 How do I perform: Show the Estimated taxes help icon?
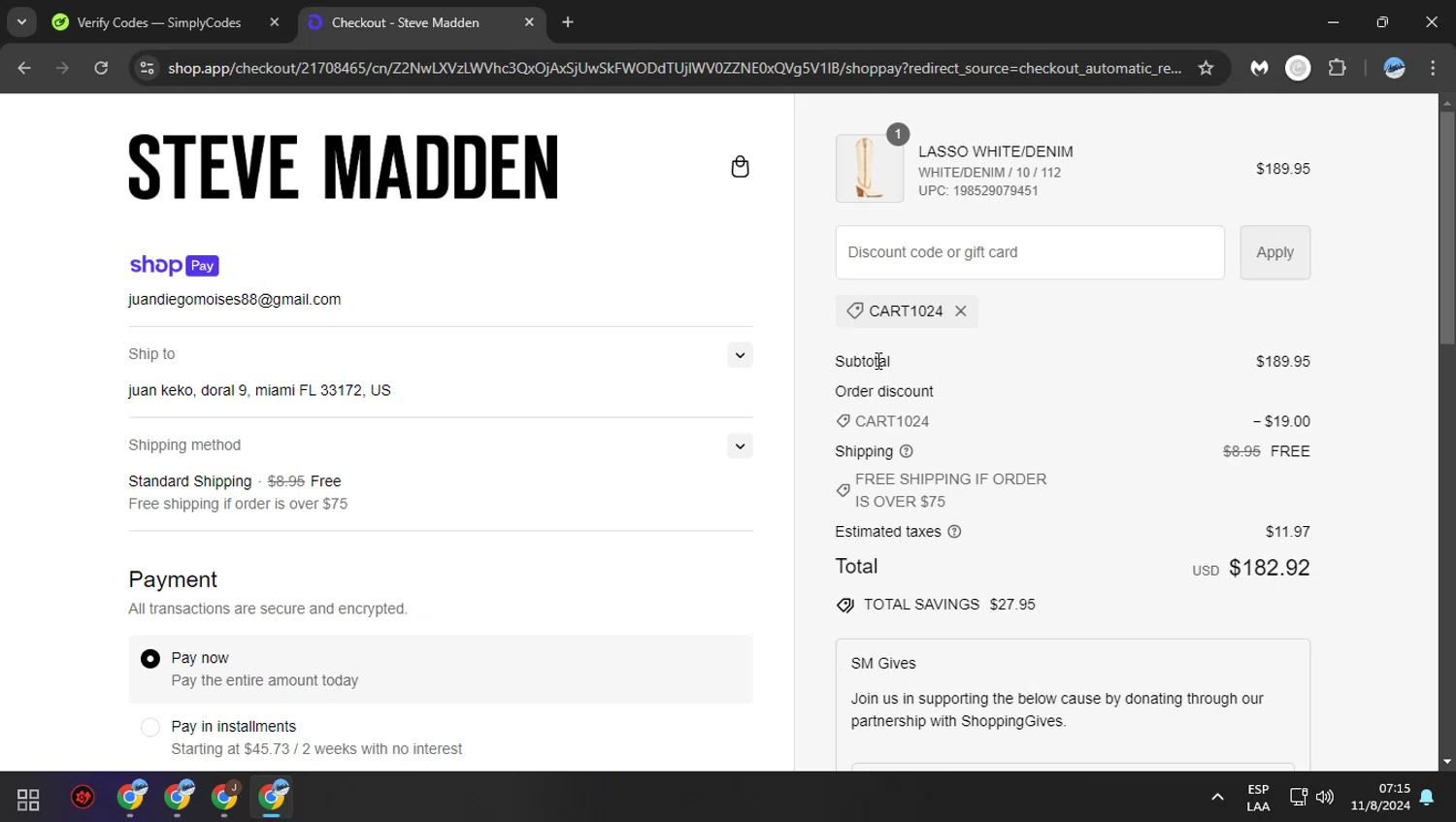954,532
